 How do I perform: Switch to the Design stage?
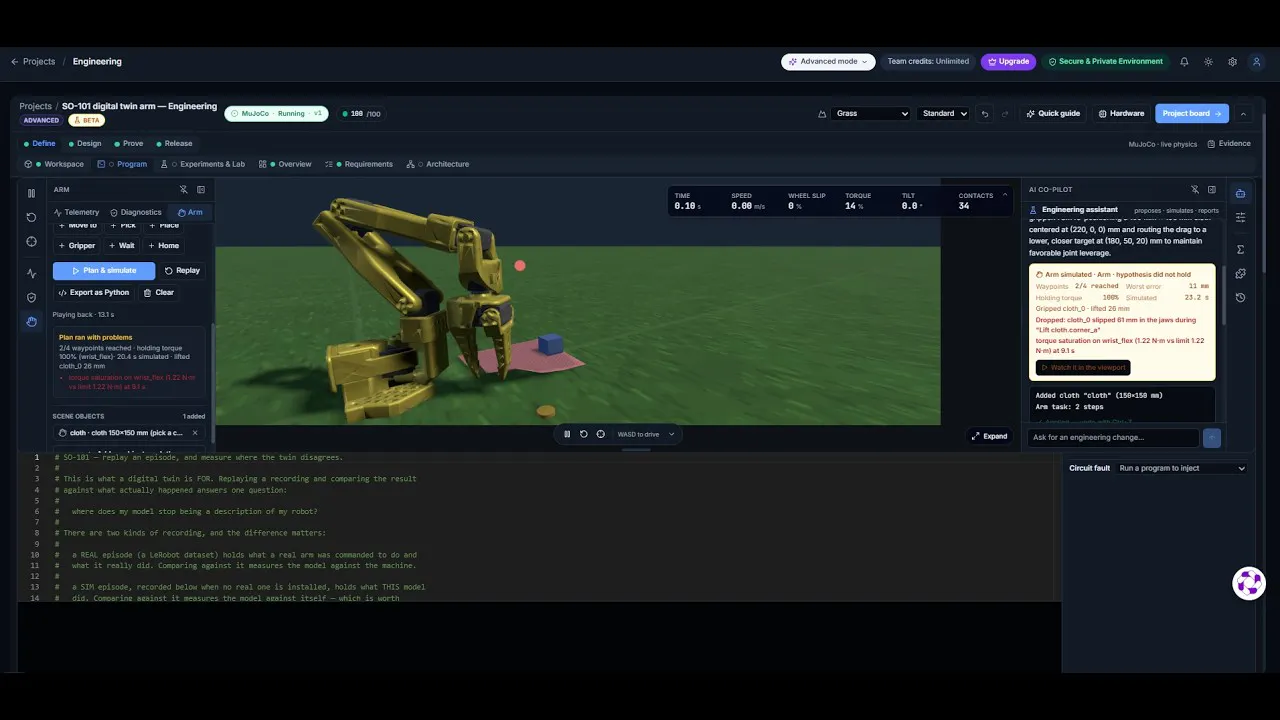point(85,143)
